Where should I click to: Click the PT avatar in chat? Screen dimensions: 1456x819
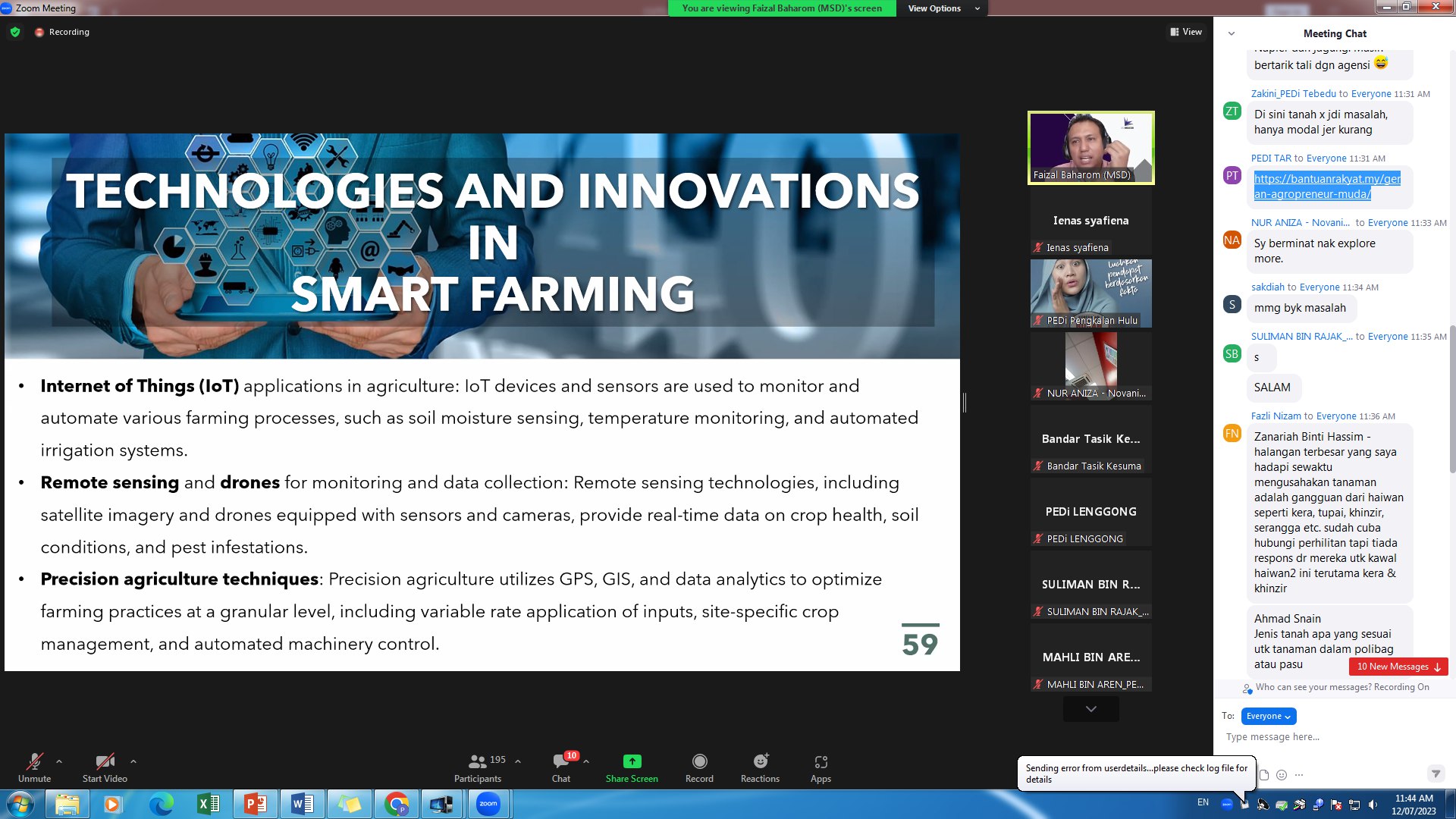(x=1232, y=176)
